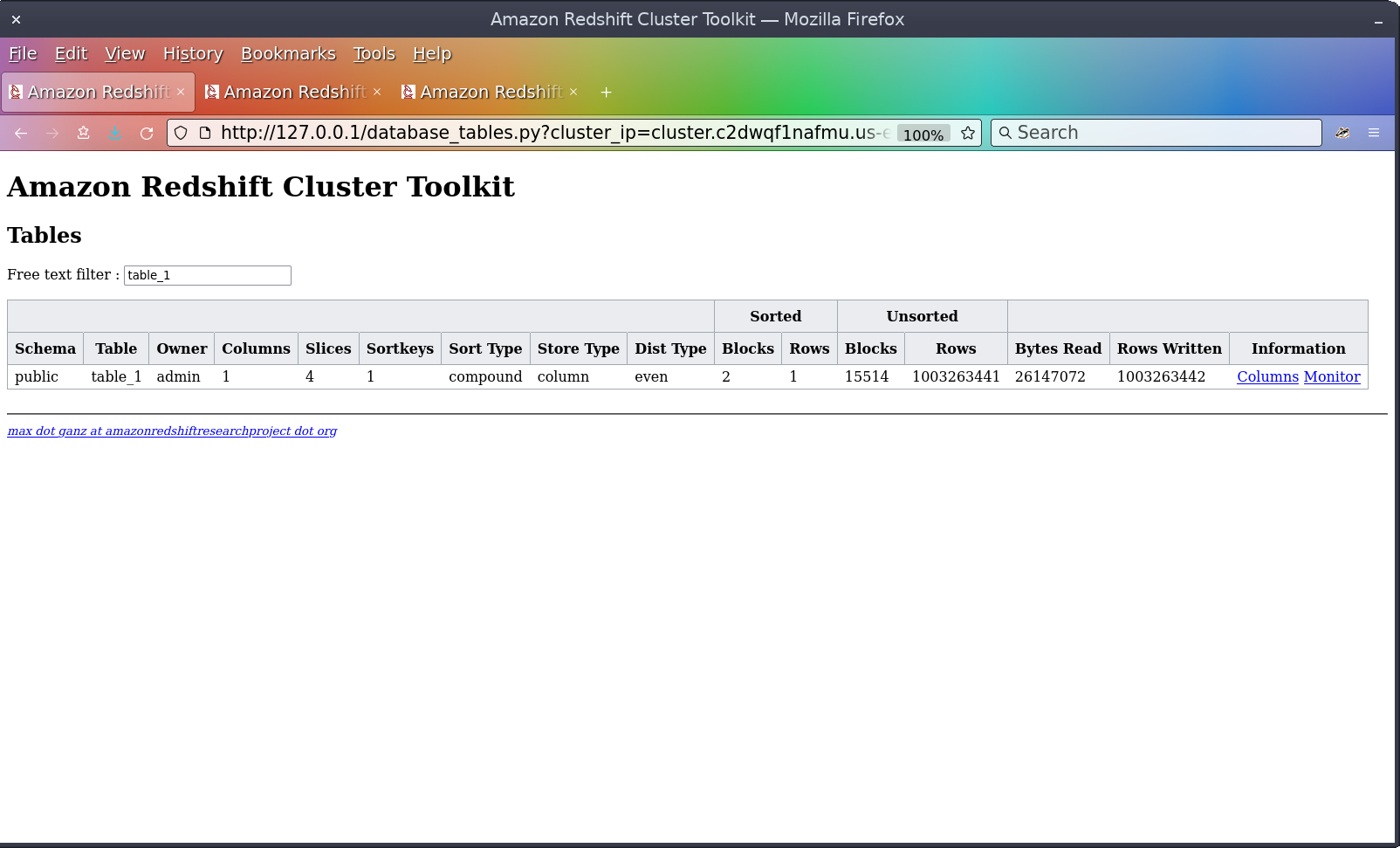Image resolution: width=1400 pixels, height=848 pixels.
Task: Click the Table column header
Action: point(116,348)
